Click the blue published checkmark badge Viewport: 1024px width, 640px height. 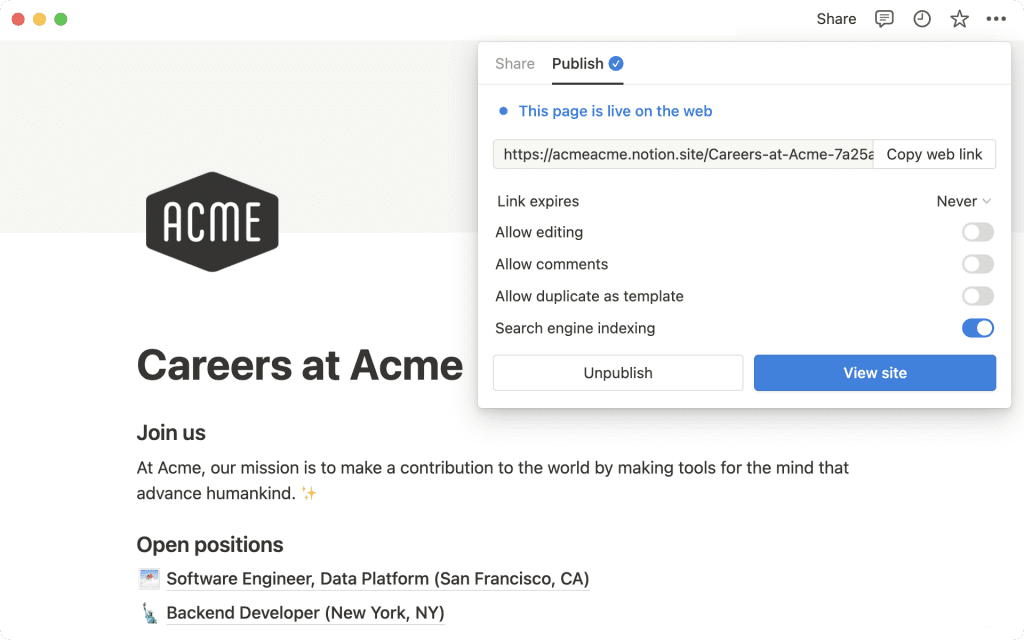[616, 63]
